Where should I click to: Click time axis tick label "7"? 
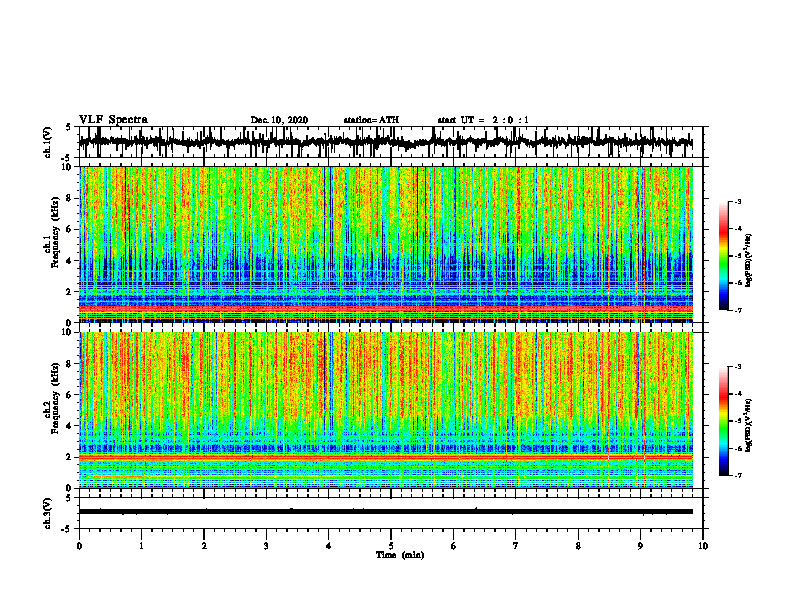pyautogui.click(x=516, y=546)
